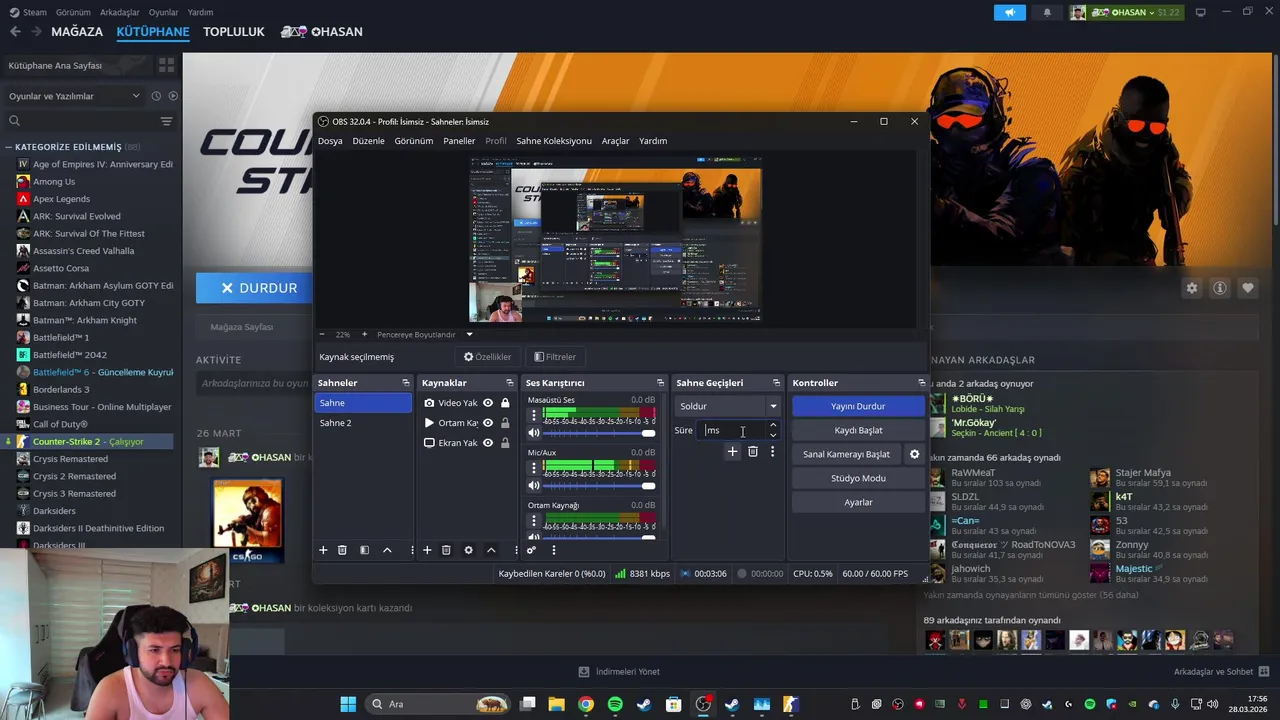Move source up with the Kaynaklar arrow
This screenshot has width=1280, height=720.
[x=491, y=550]
